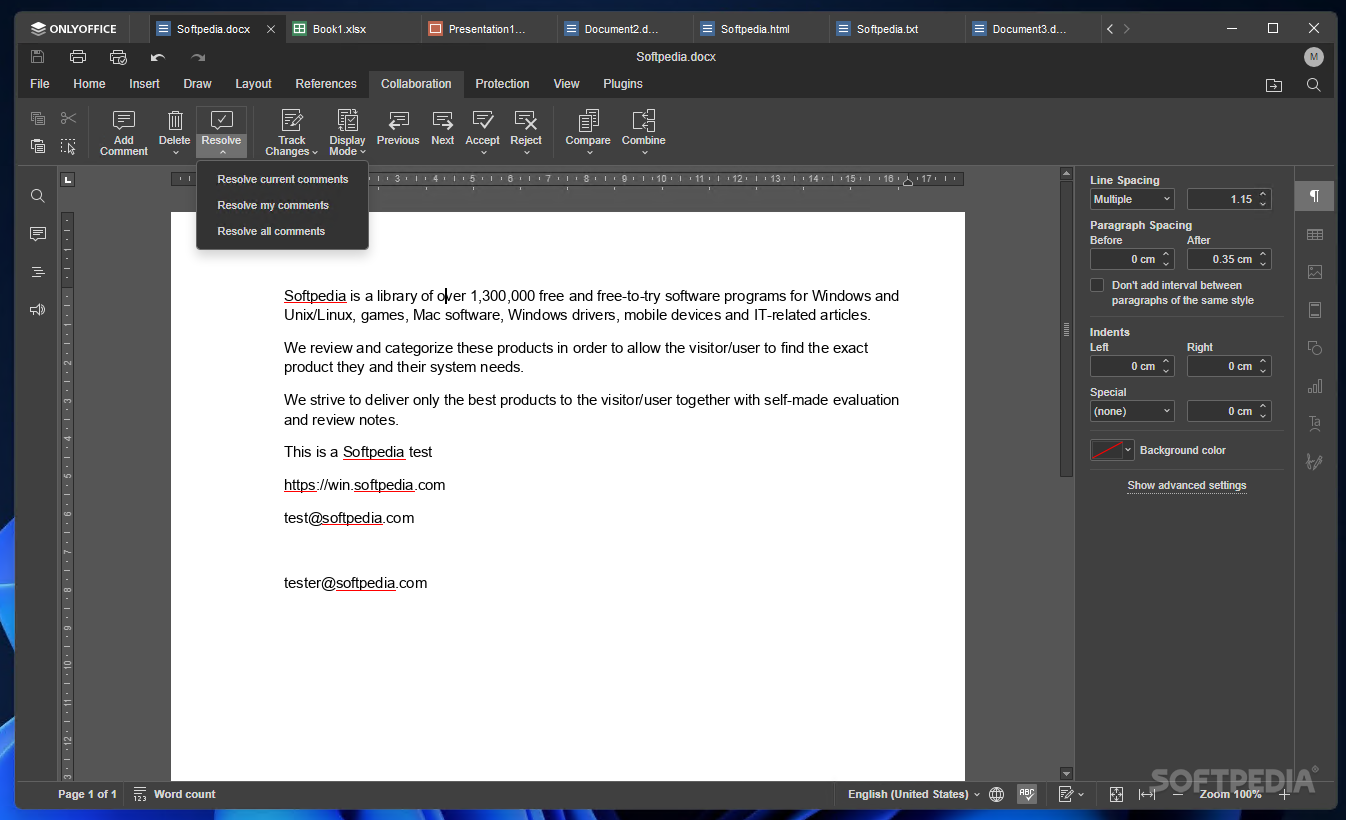Click the Track Changes icon
This screenshot has height=820, width=1346.
tap(292, 121)
